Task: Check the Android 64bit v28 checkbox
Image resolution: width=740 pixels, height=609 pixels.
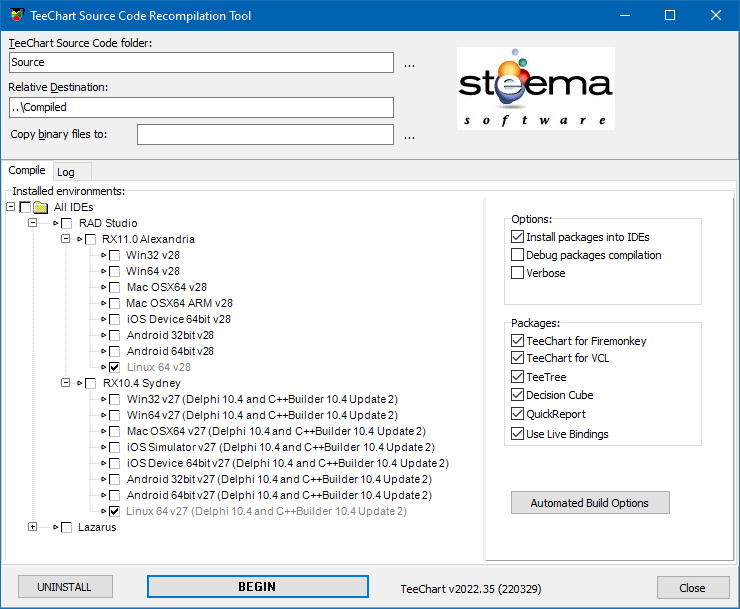Action: 114,352
